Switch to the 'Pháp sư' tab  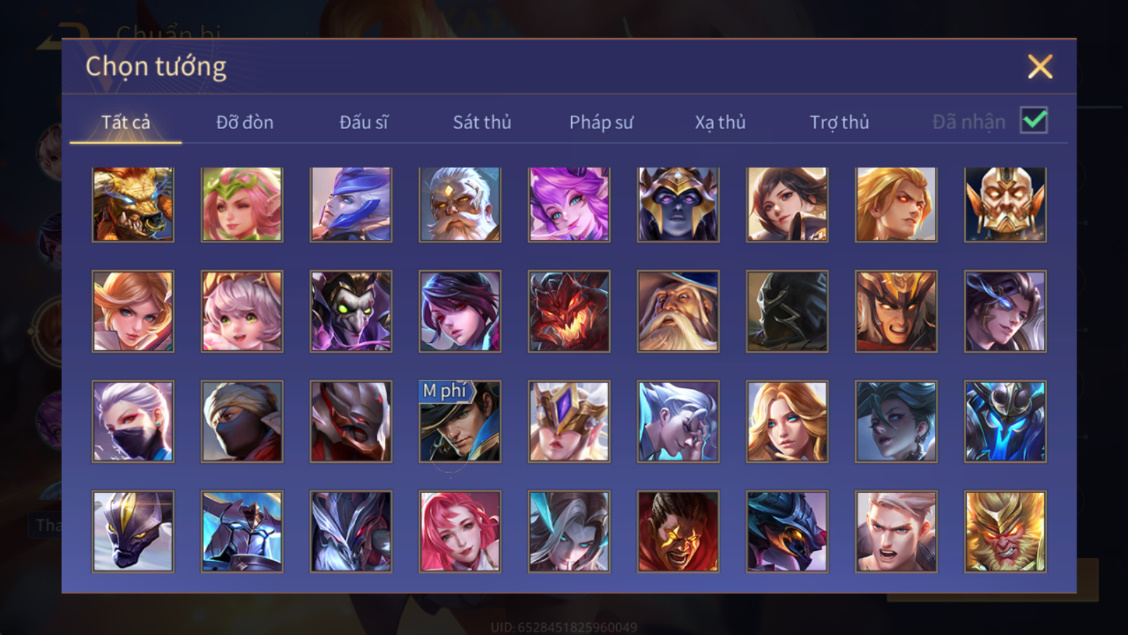click(601, 122)
